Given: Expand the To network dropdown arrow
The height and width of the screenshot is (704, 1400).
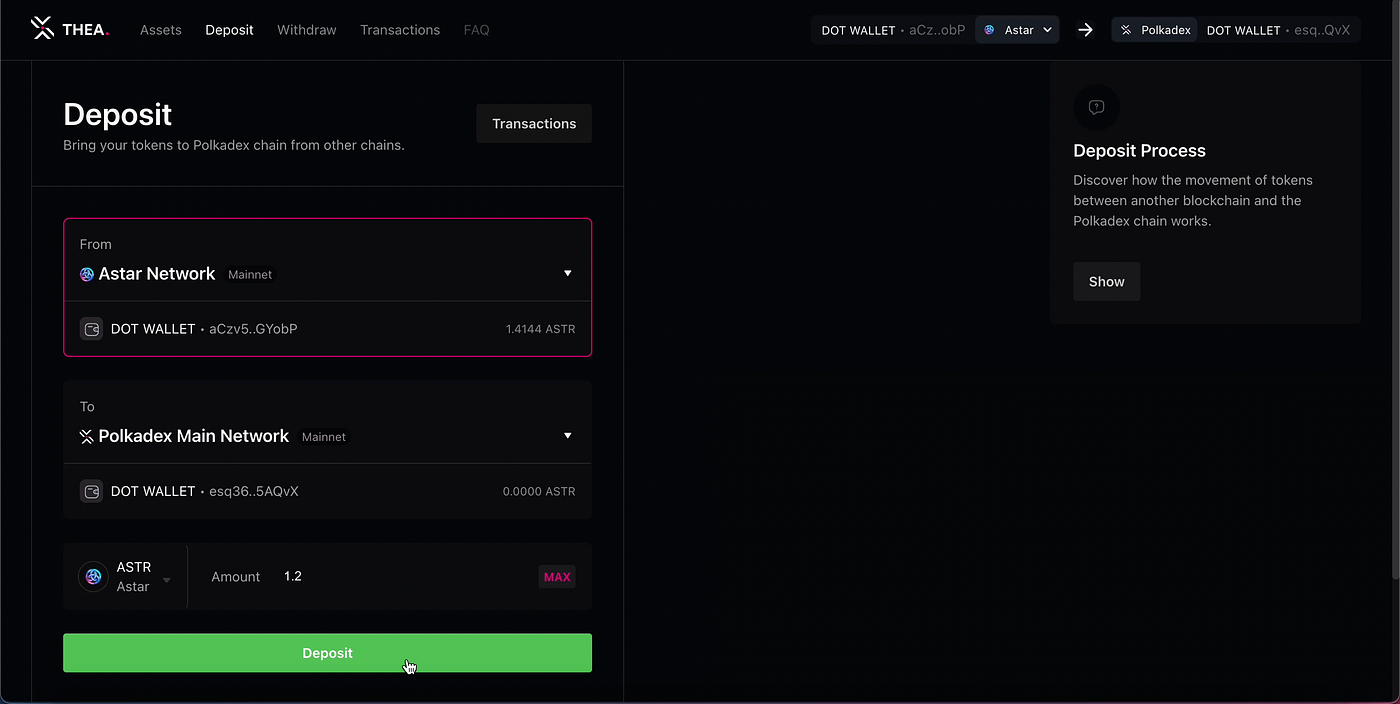Looking at the screenshot, I should 568,436.
